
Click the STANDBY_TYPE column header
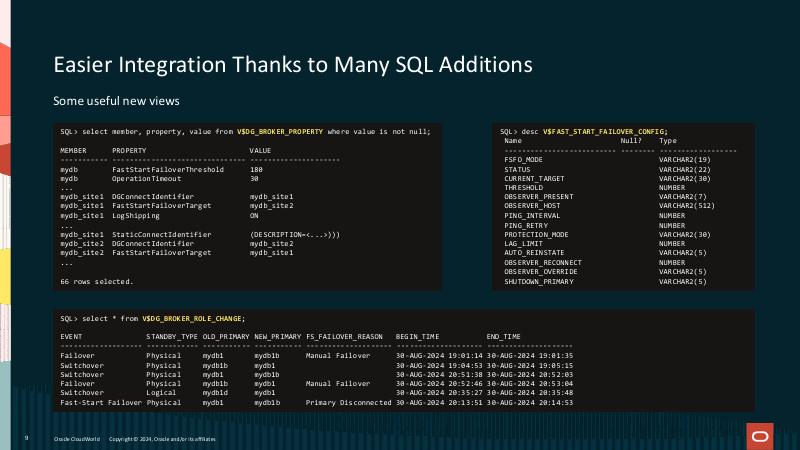(172, 337)
